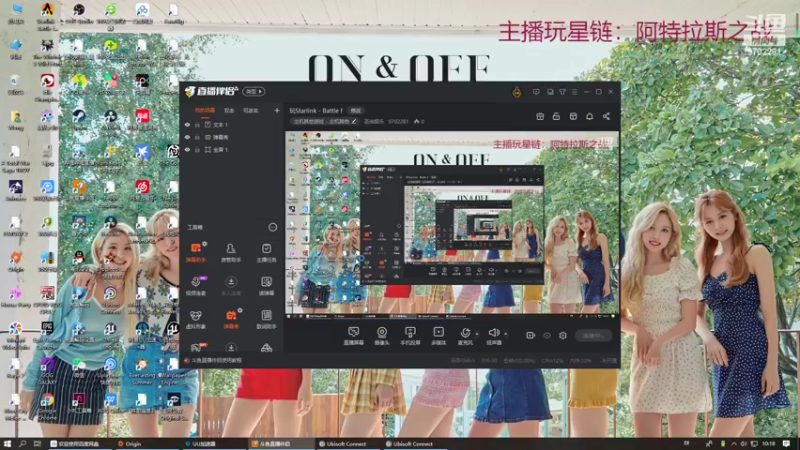The image size is (800, 450).
Task: Click the start streaming button
Action: 593,335
